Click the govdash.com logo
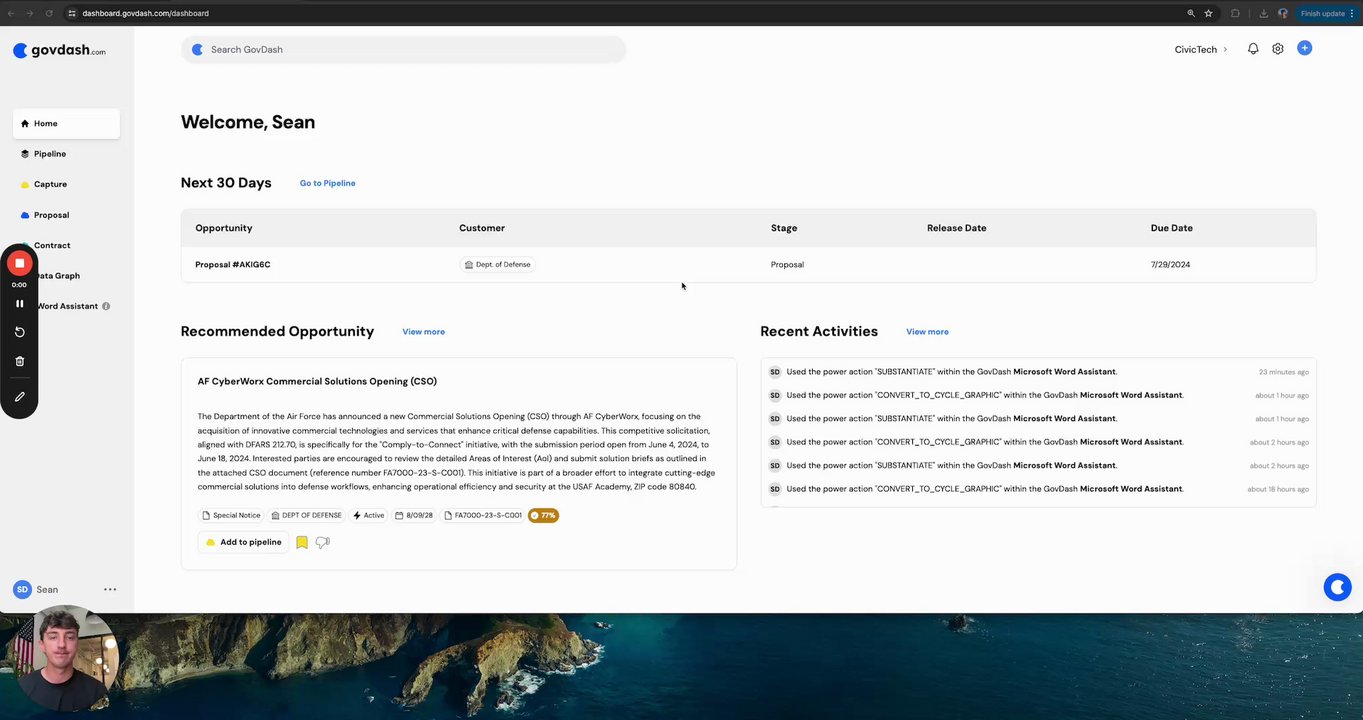 pyautogui.click(x=59, y=51)
